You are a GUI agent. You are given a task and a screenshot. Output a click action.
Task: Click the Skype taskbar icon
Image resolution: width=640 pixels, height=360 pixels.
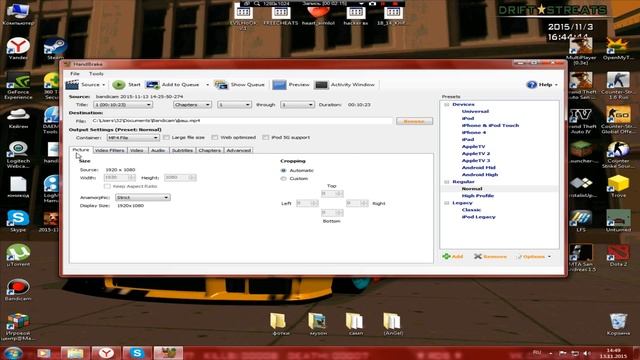(137, 353)
